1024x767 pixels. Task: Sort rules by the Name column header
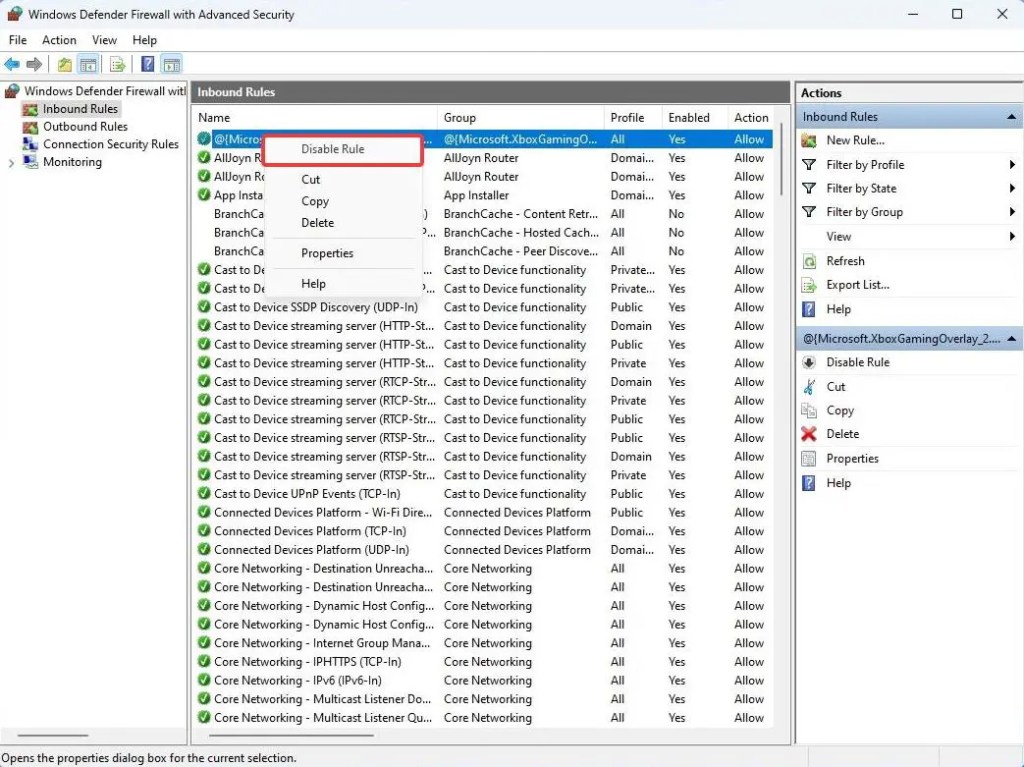pos(315,118)
